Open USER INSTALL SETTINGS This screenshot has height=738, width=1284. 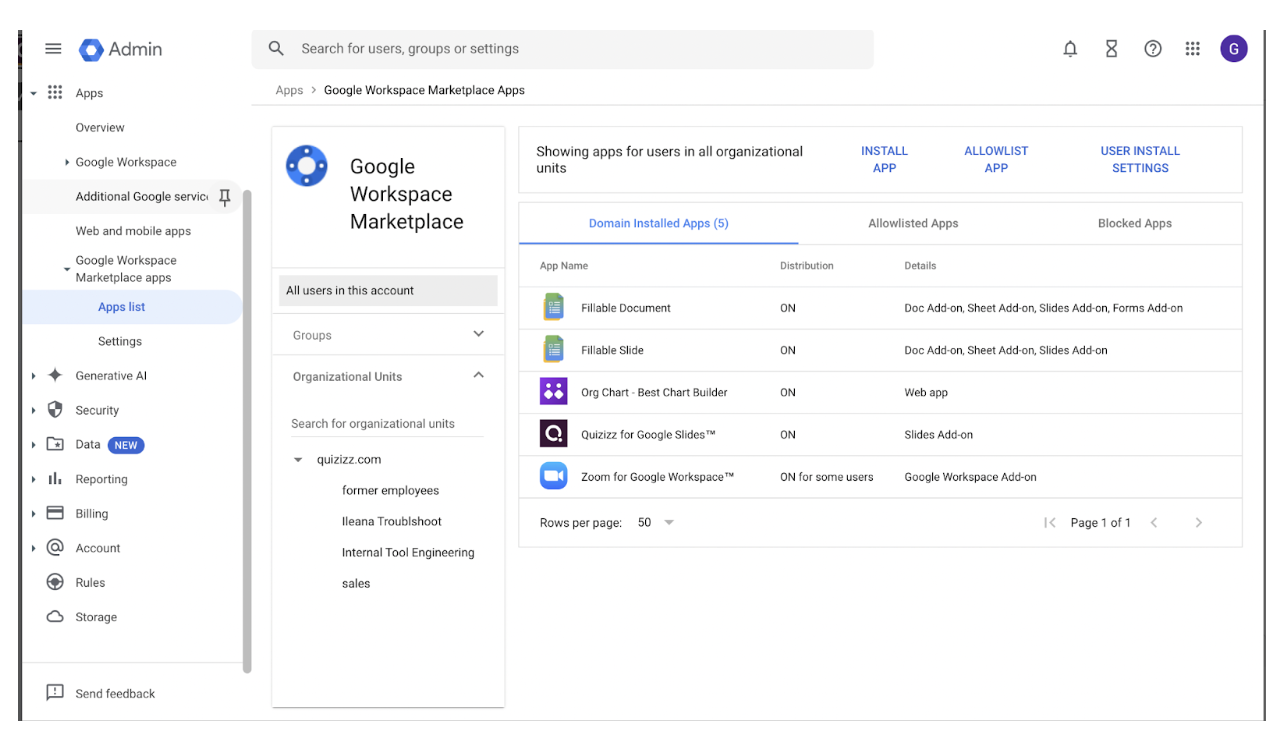(x=1140, y=159)
